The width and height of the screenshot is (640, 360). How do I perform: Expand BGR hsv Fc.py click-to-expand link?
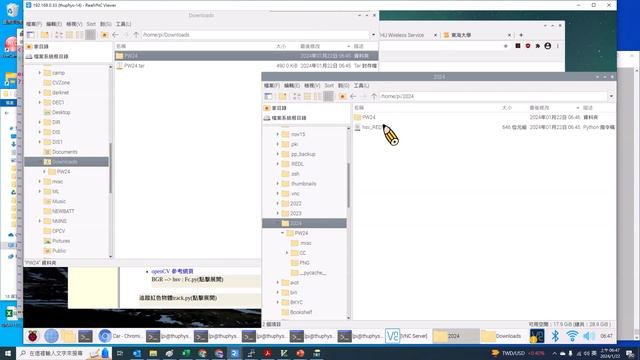(187, 280)
